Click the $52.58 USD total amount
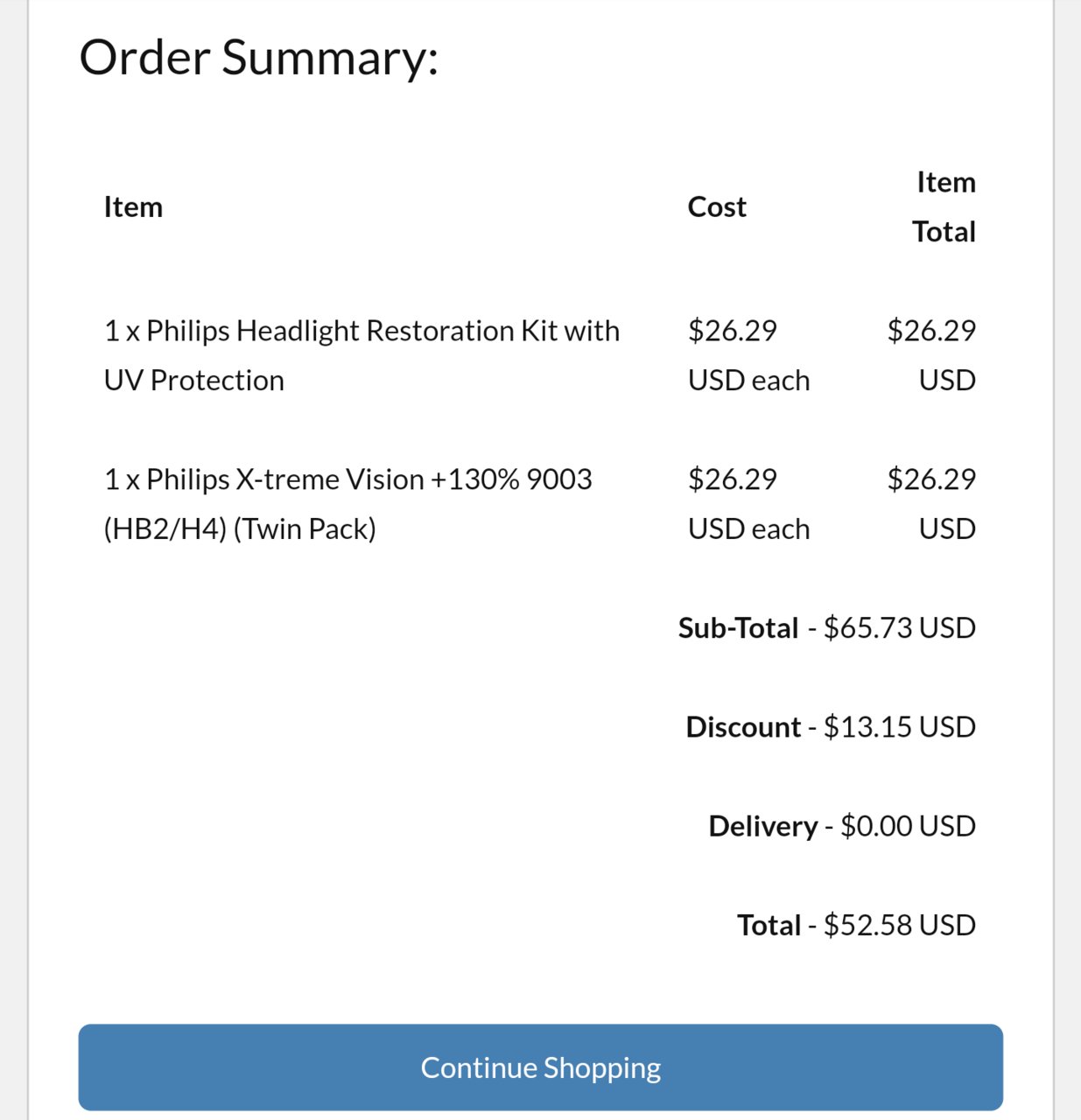This screenshot has height=1120, width=1081. point(900,925)
